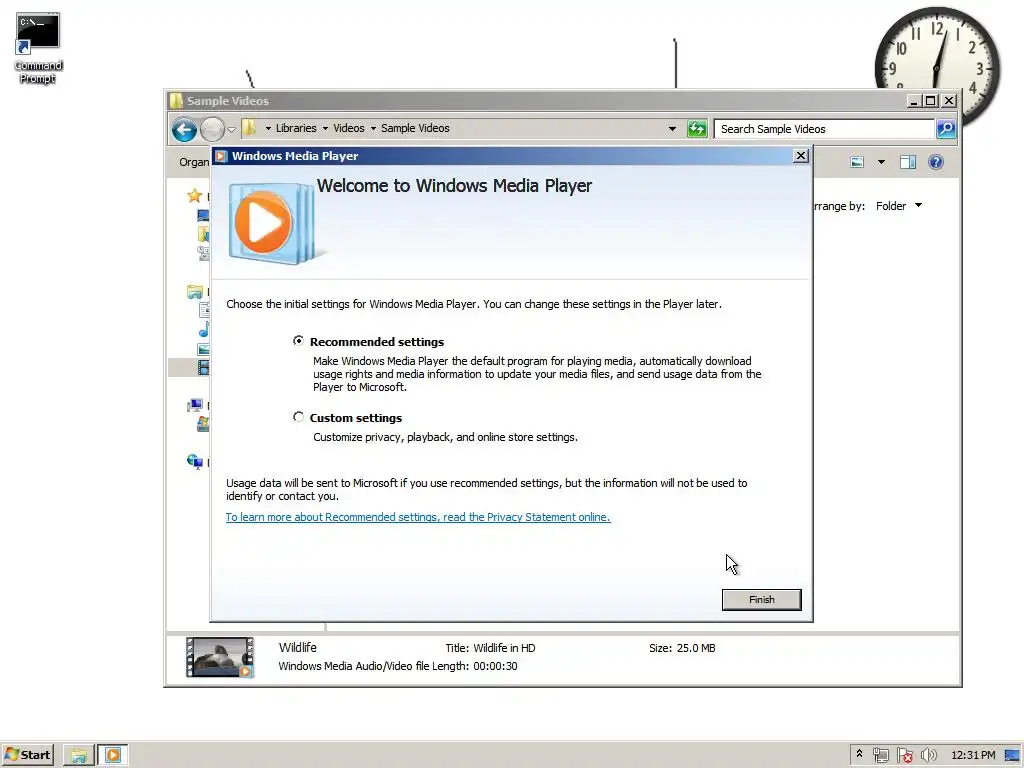
Task: Click the Media Player title bar icon
Action: 221,156
